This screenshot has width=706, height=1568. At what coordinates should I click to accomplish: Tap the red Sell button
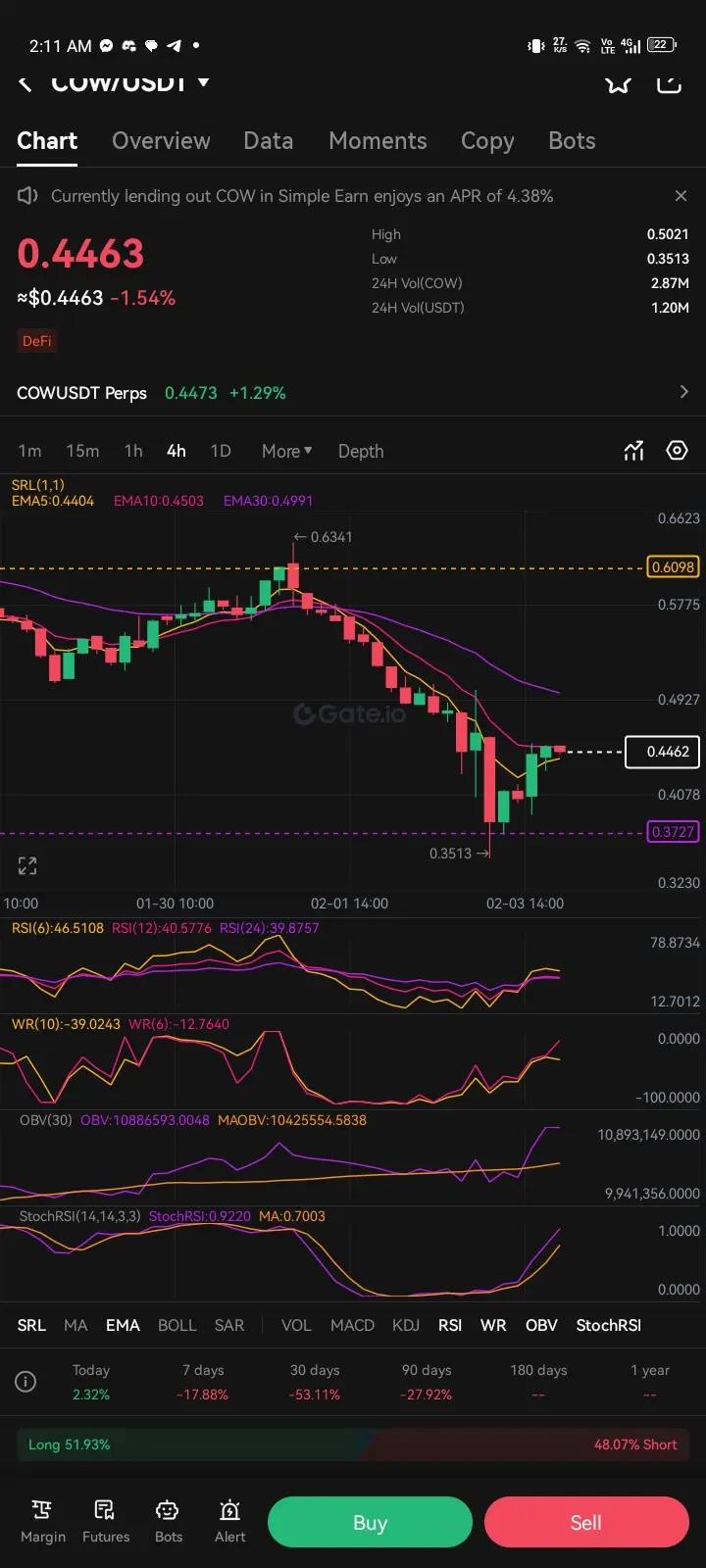click(x=586, y=1522)
